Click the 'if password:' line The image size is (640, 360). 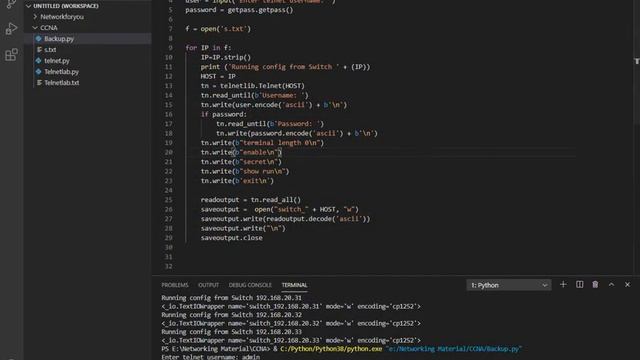point(224,114)
